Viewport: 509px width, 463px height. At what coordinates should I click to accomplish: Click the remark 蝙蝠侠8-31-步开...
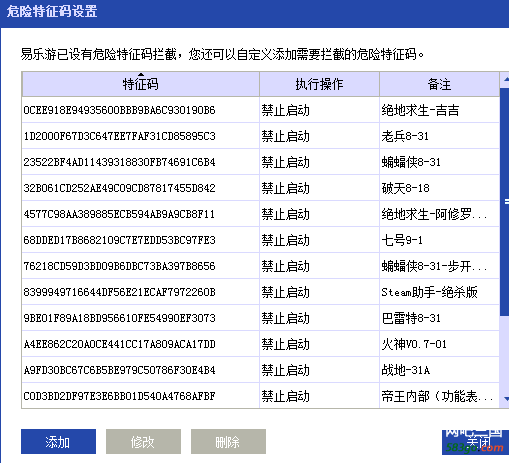pos(434,266)
